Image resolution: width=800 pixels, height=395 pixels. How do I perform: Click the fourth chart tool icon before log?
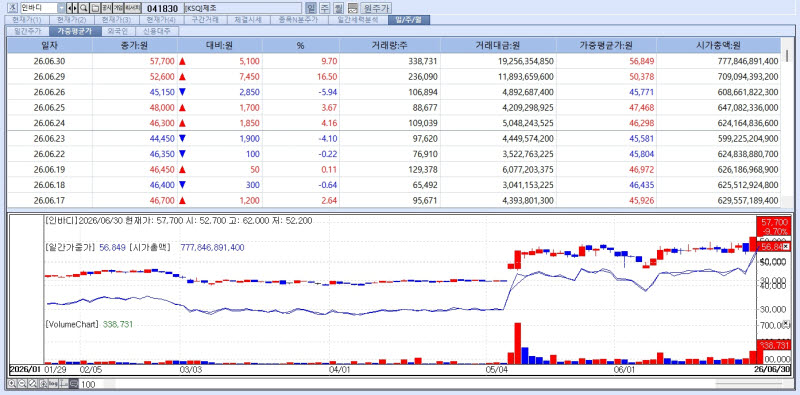tap(42, 384)
